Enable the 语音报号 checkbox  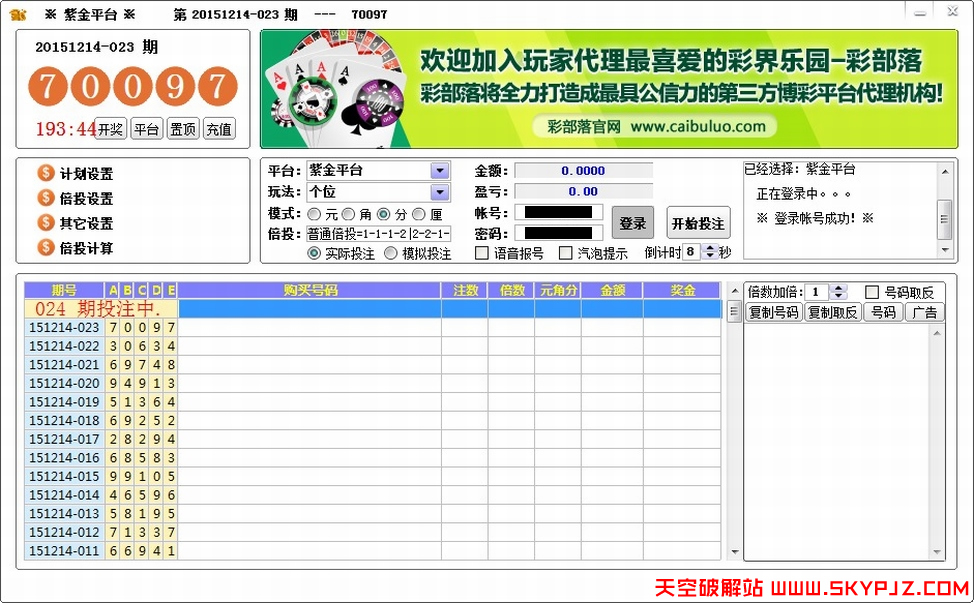(x=482, y=254)
